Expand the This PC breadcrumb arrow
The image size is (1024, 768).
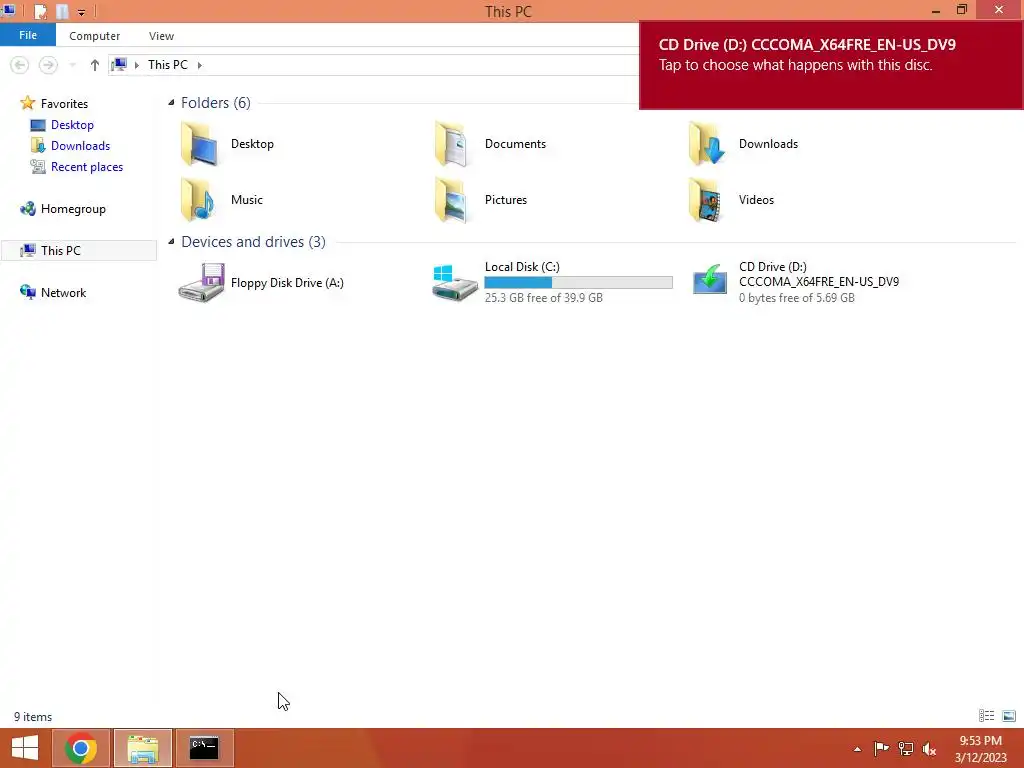tap(200, 65)
